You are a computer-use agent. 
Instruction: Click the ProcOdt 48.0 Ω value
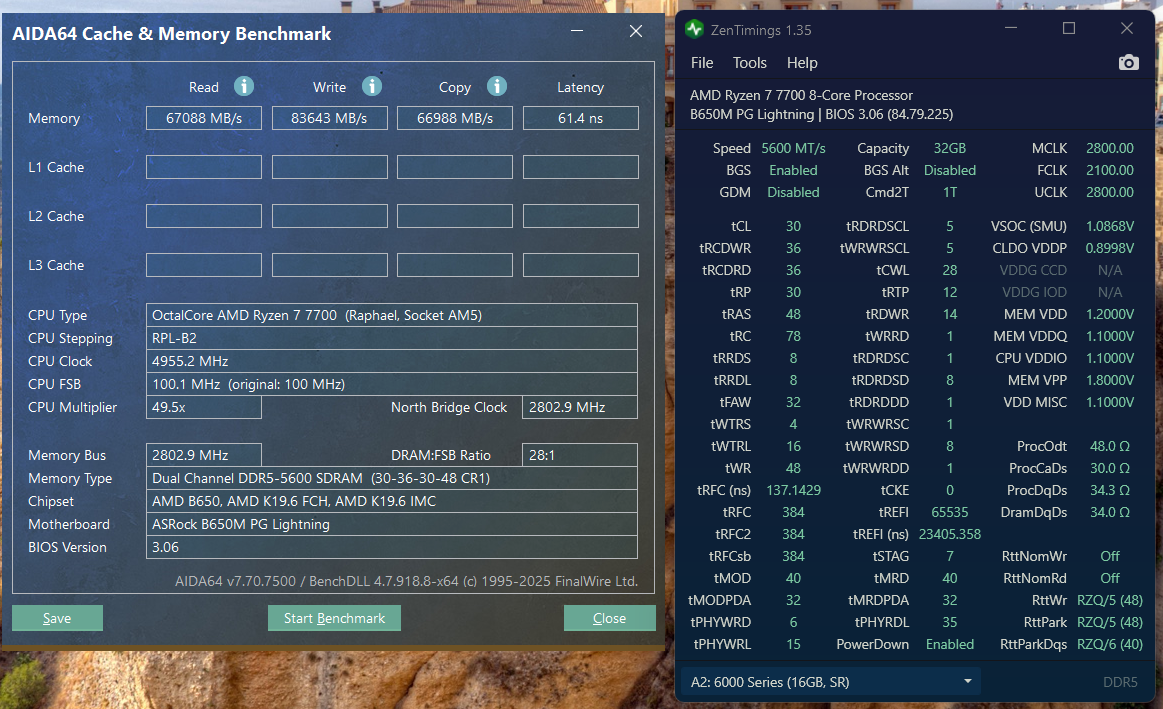[x=1110, y=446]
